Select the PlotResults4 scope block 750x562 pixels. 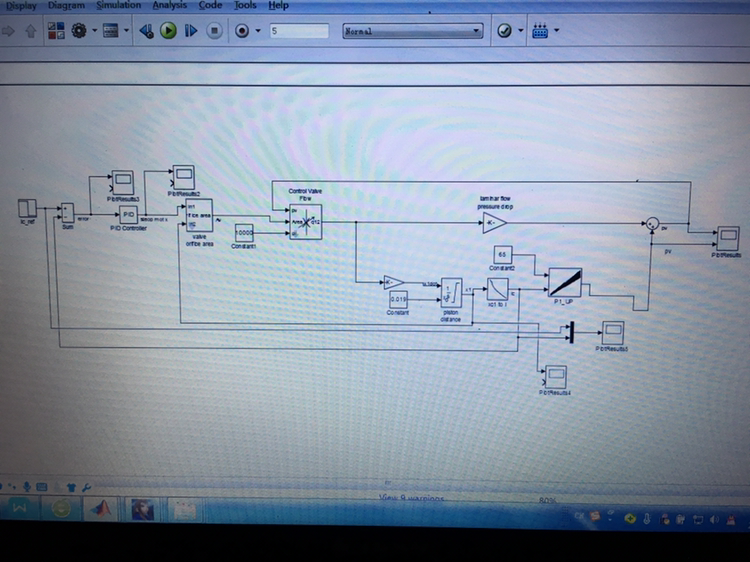pos(555,377)
